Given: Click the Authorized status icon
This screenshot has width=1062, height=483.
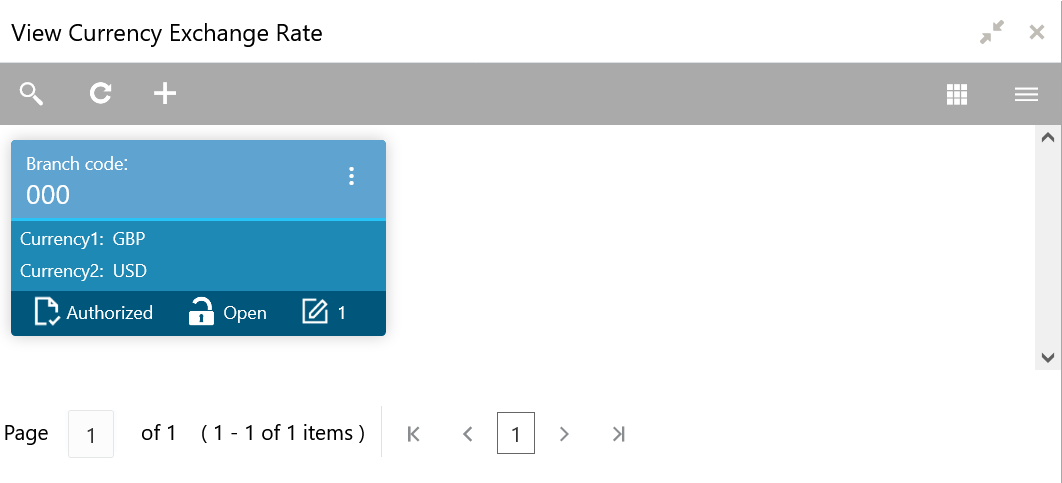Looking at the screenshot, I should pyautogui.click(x=47, y=312).
